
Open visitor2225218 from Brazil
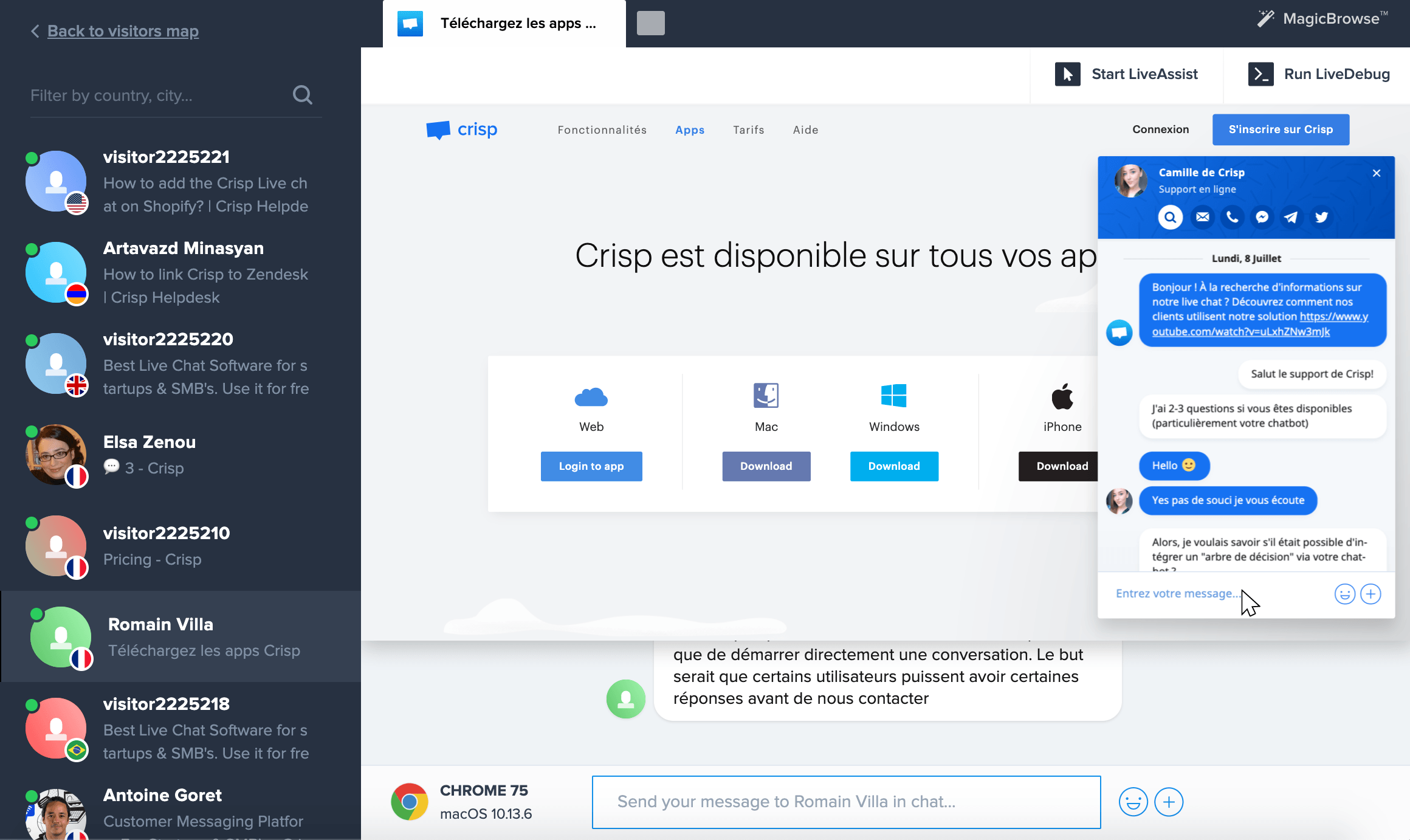181,728
